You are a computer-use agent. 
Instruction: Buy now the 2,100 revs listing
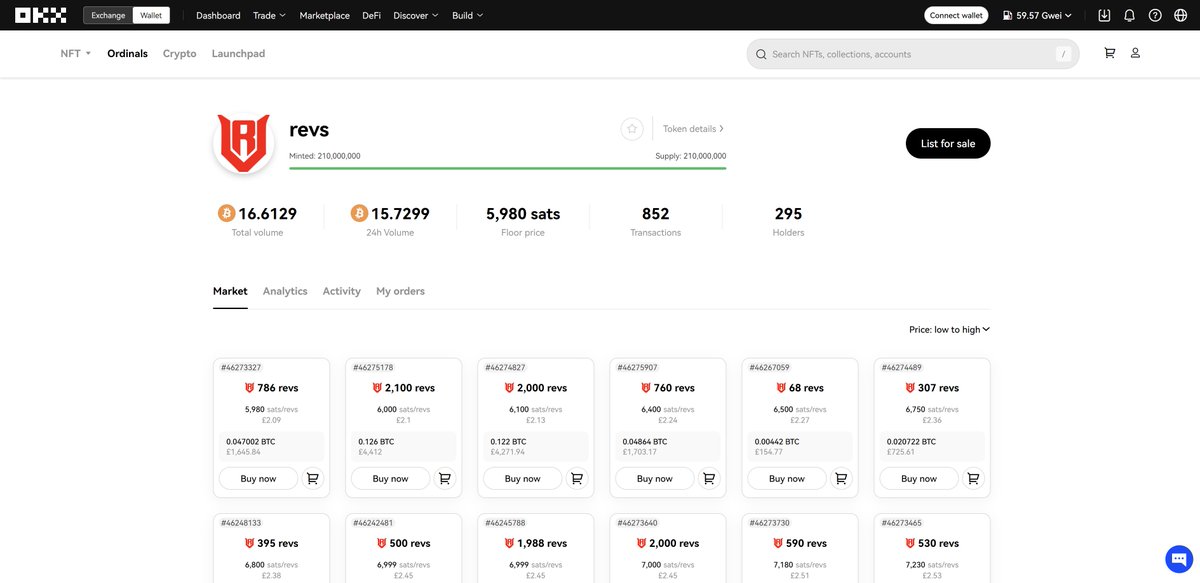coord(390,479)
